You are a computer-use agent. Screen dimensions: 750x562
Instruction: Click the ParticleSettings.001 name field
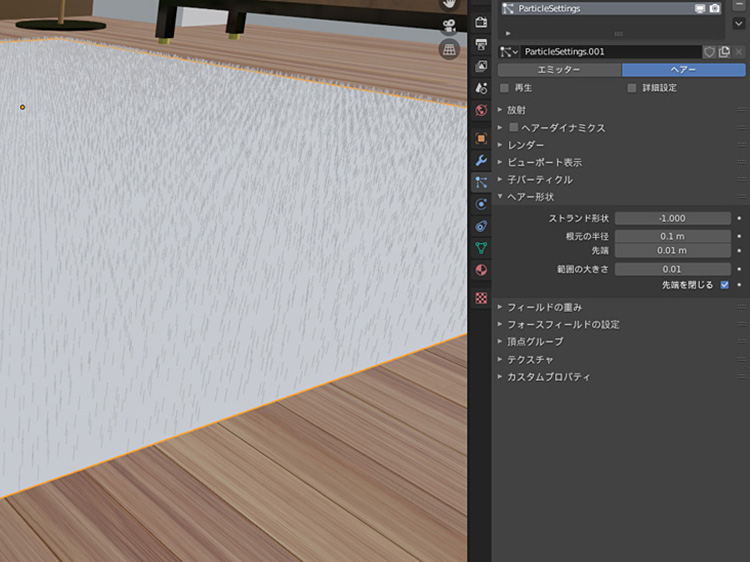click(608, 51)
